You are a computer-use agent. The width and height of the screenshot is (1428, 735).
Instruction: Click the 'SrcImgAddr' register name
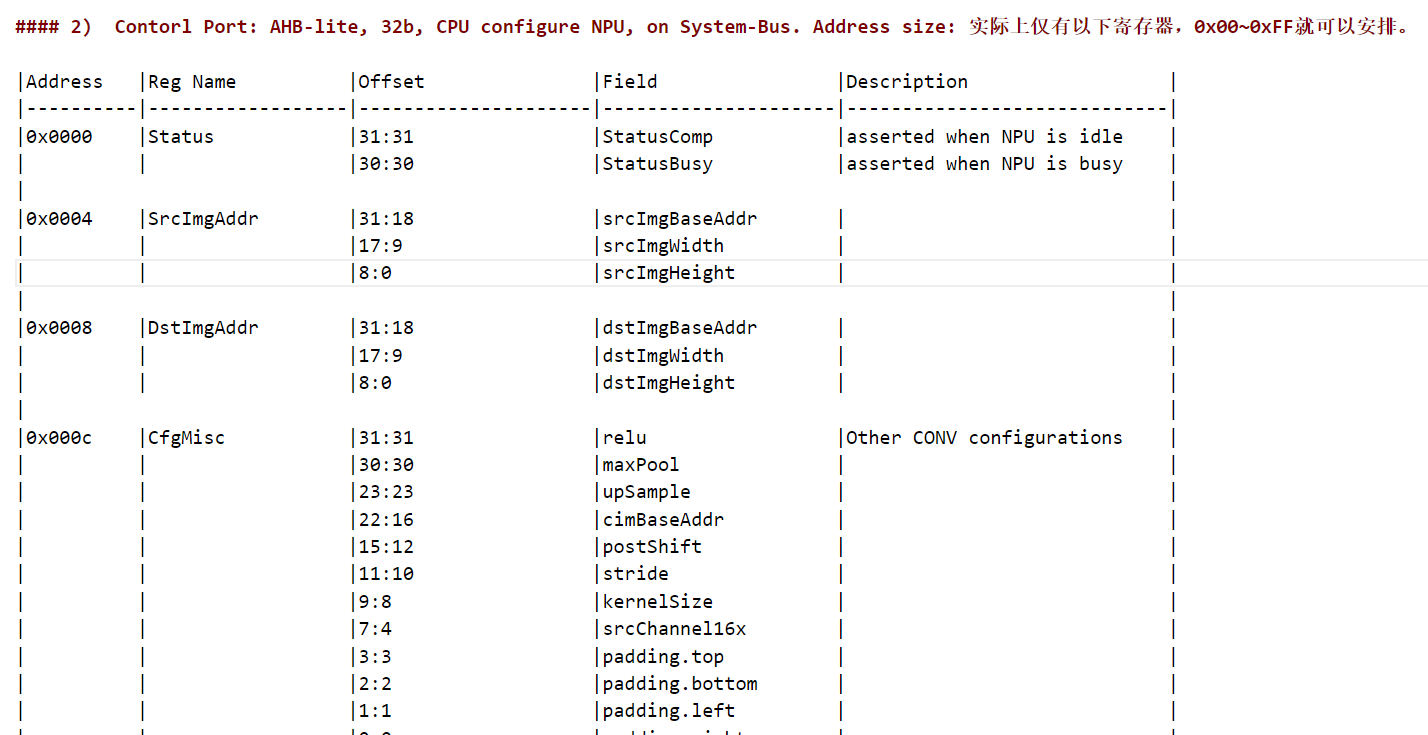coord(203,219)
